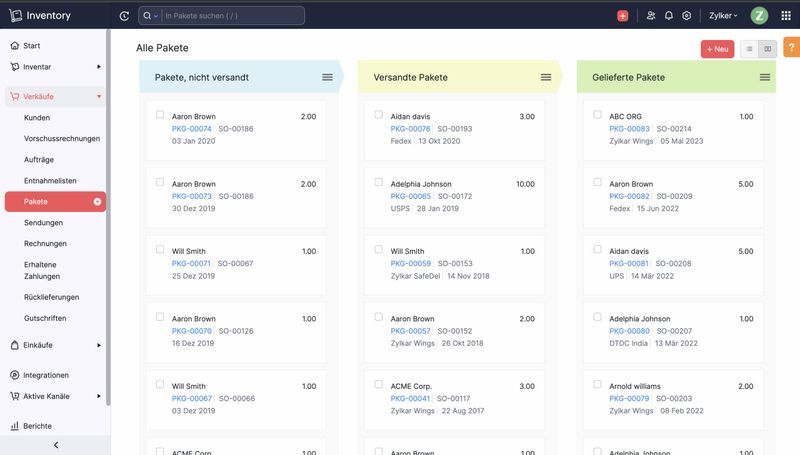Open menu for 'Gelieferte Pakete' column
The height and width of the screenshot is (455, 800).
(x=765, y=77)
